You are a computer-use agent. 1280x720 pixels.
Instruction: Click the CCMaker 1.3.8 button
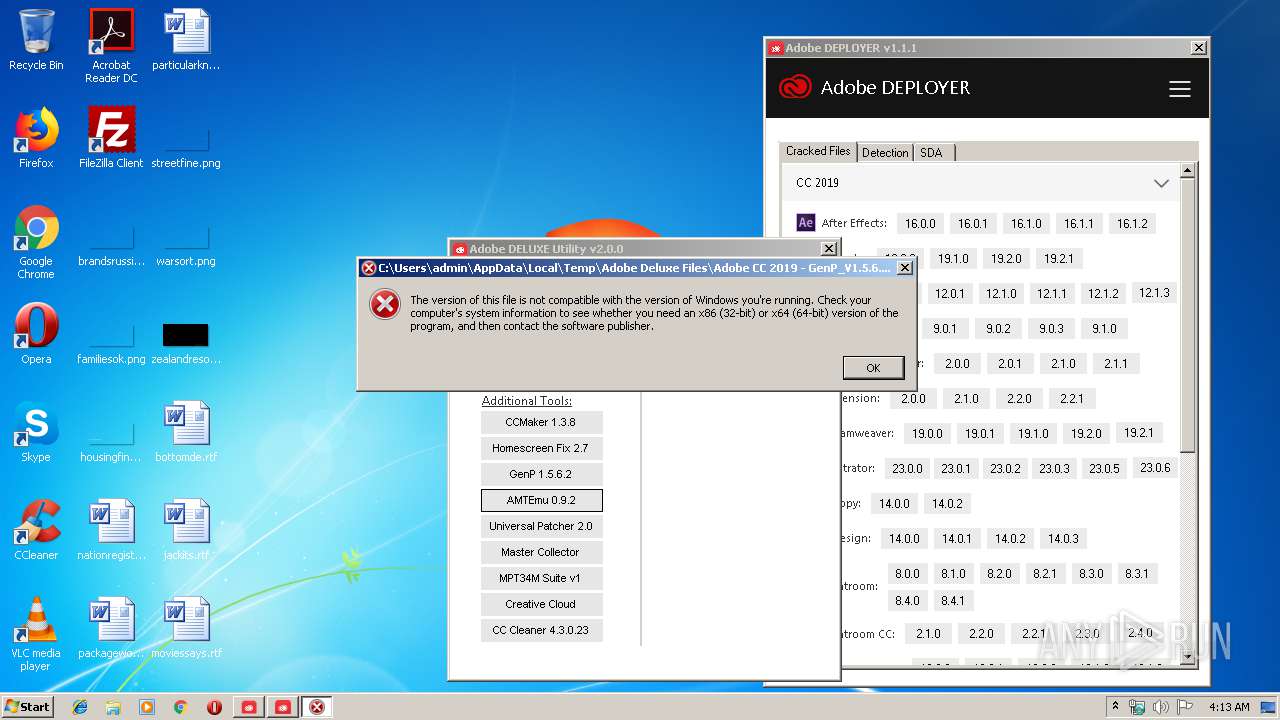[541, 422]
